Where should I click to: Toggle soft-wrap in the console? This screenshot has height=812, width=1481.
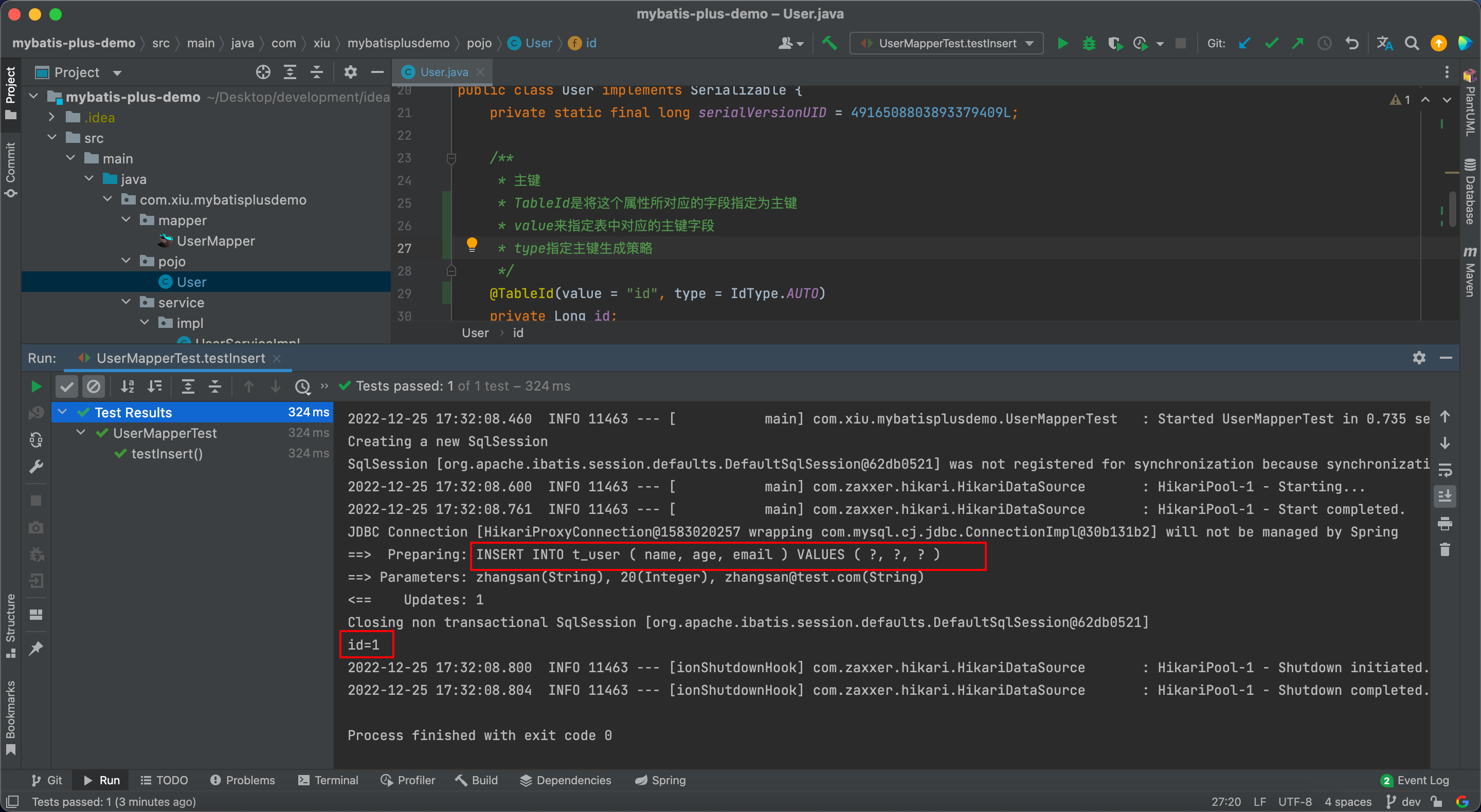tap(1445, 470)
